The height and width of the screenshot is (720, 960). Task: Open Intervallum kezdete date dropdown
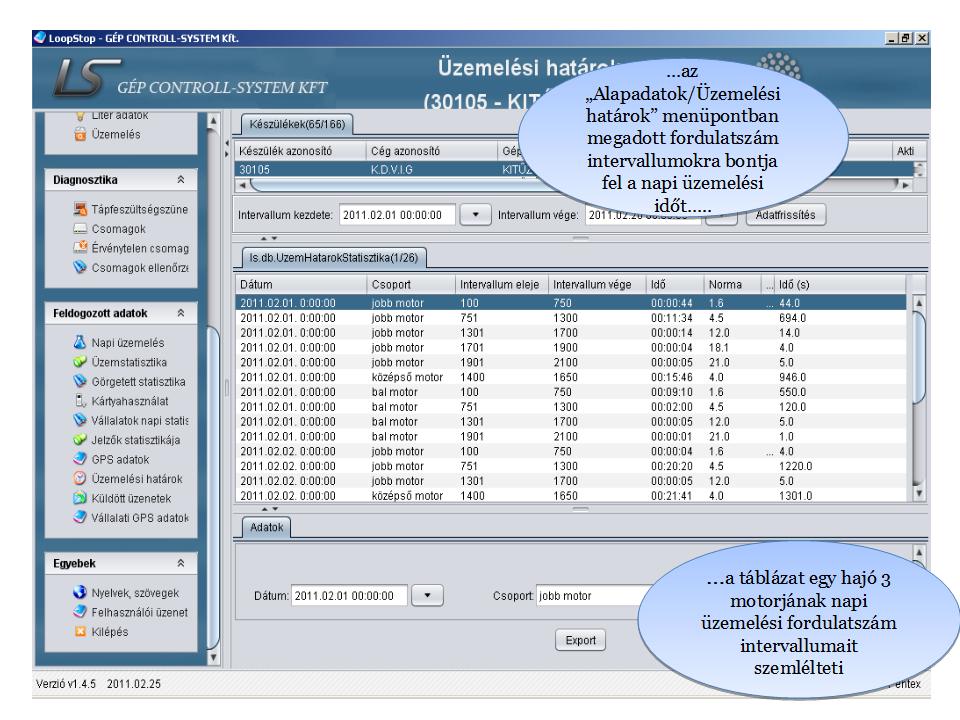(475, 214)
